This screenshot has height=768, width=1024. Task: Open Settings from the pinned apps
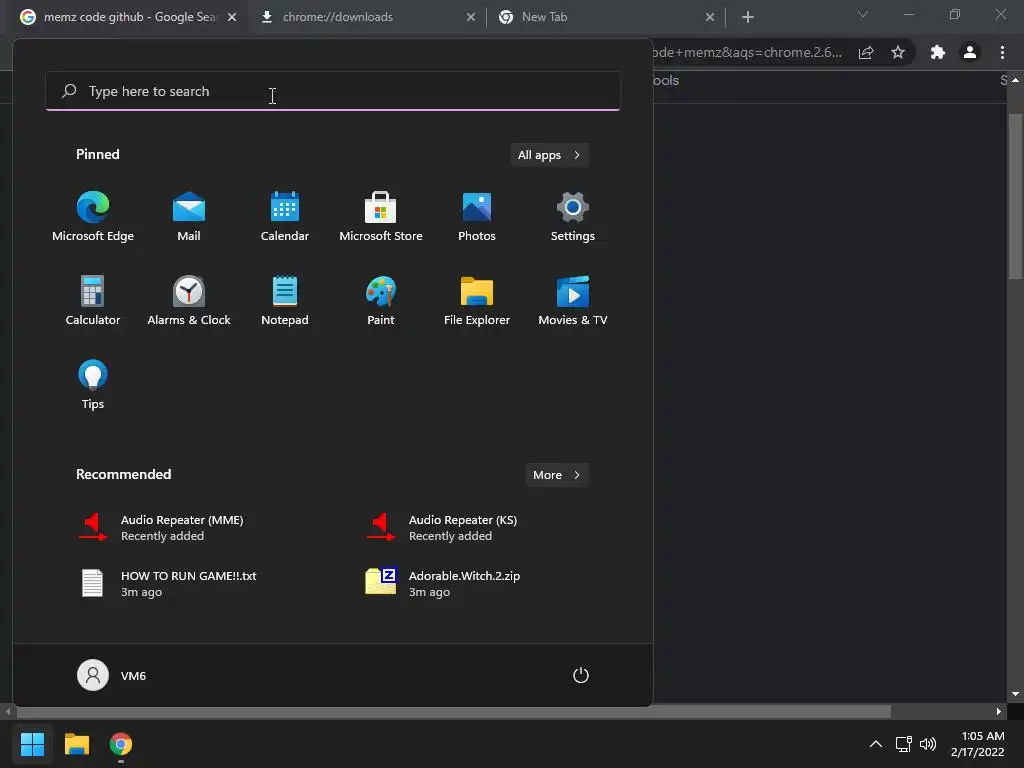click(x=573, y=216)
